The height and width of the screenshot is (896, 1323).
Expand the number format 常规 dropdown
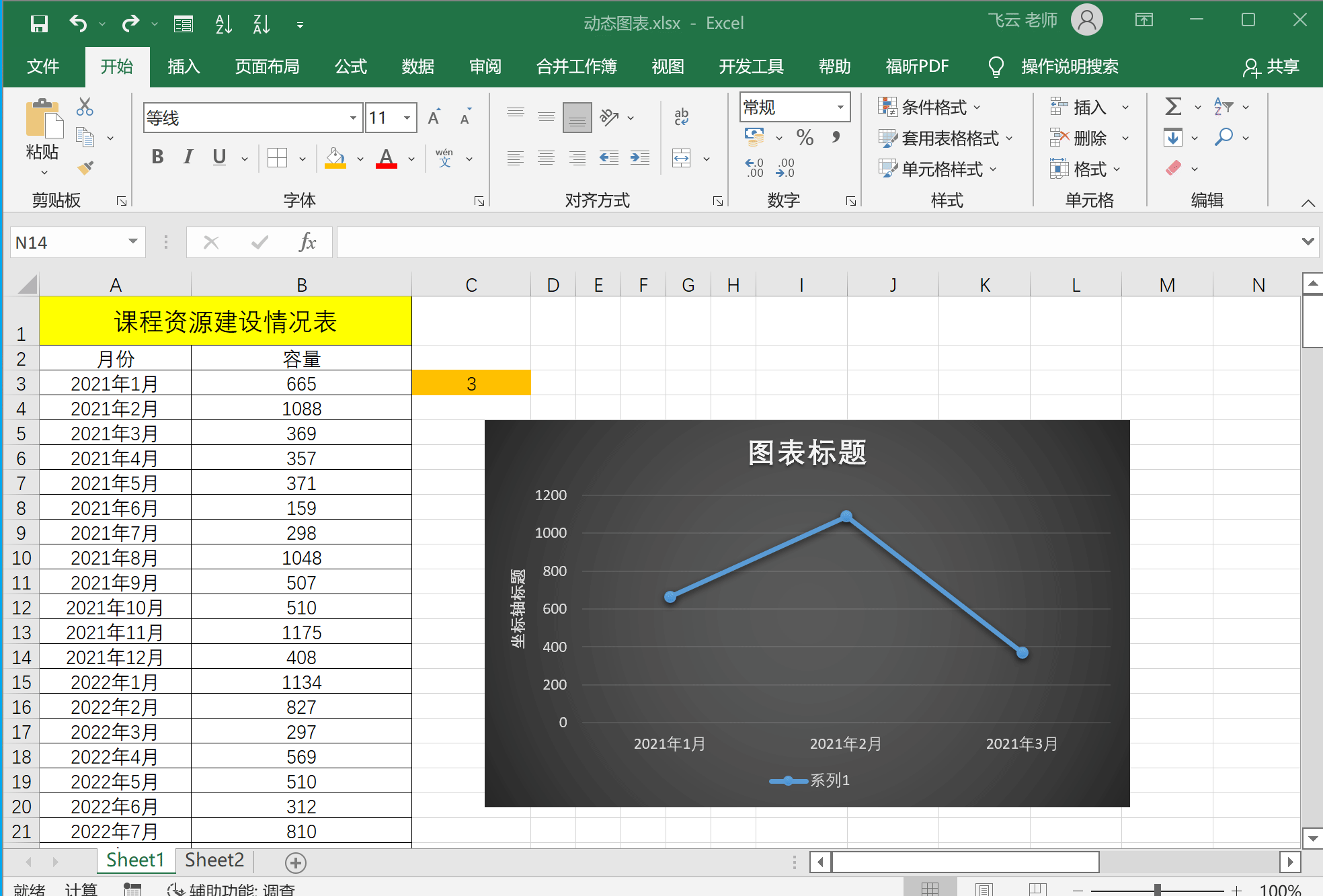pyautogui.click(x=840, y=108)
